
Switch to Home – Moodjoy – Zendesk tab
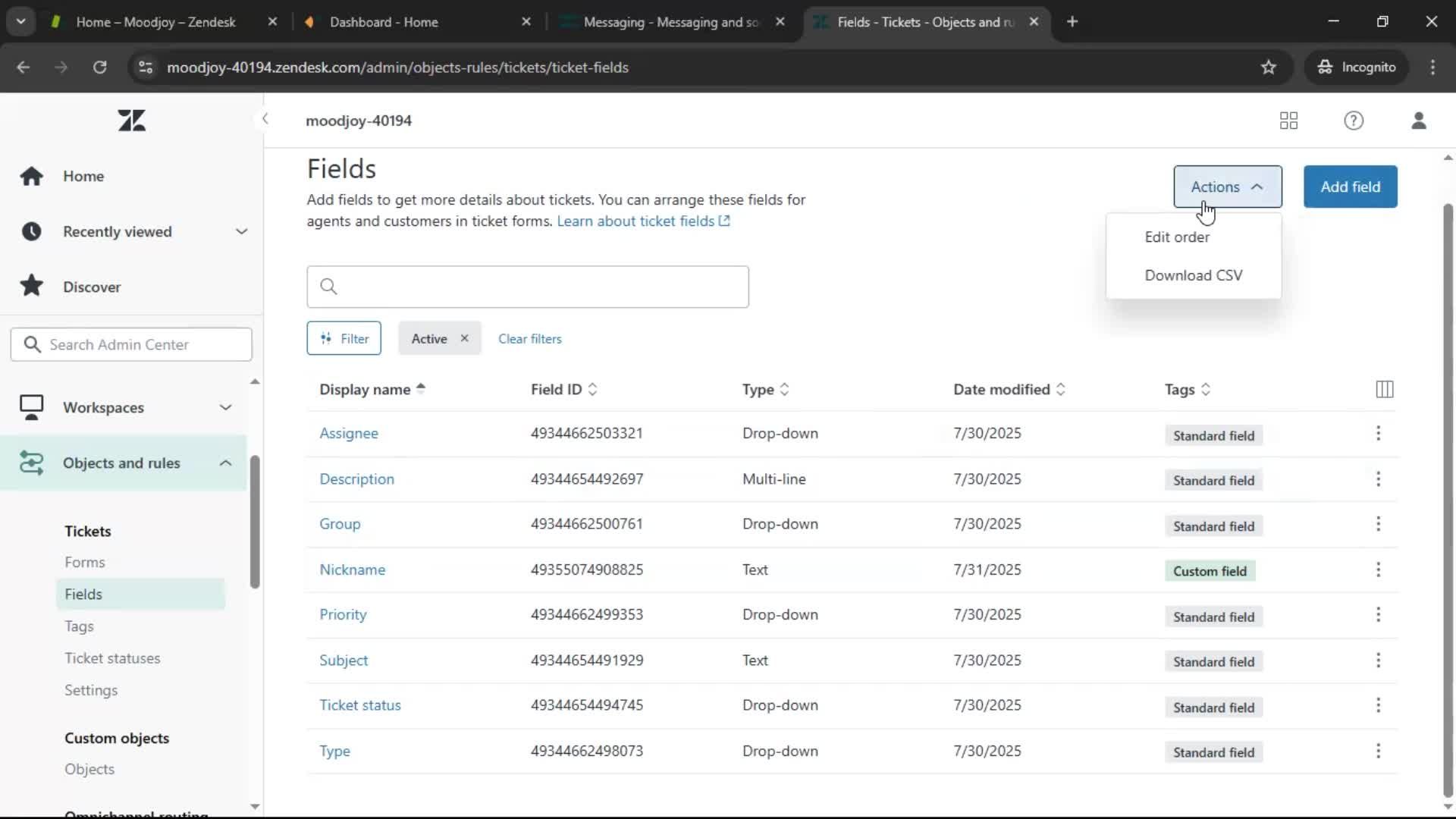click(x=155, y=22)
